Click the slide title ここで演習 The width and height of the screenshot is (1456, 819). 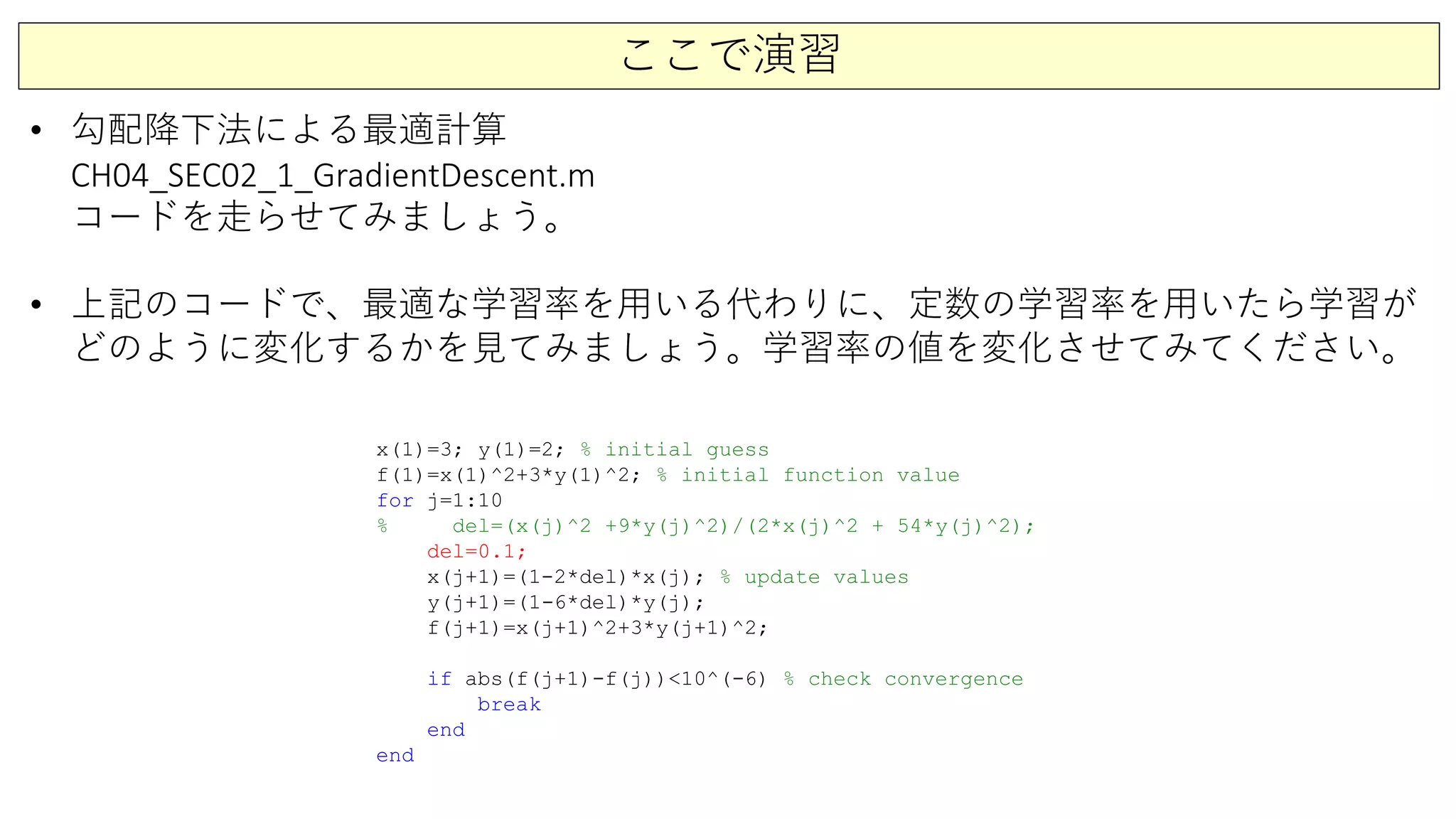(730, 55)
